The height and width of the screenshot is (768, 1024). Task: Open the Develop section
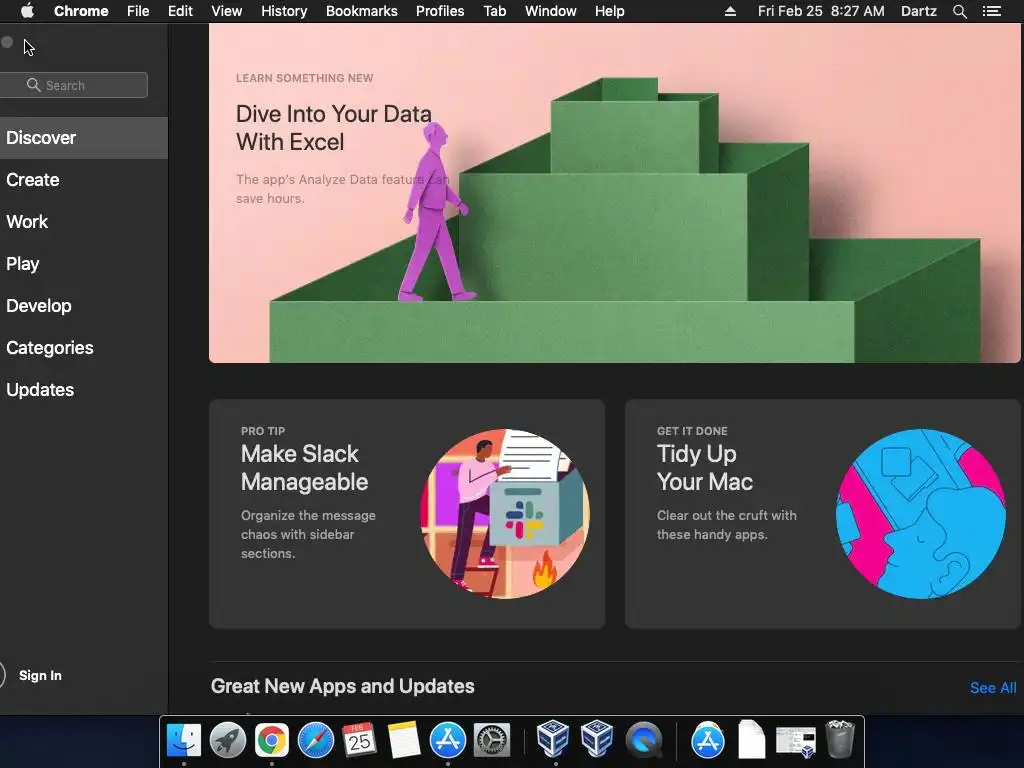84,306
